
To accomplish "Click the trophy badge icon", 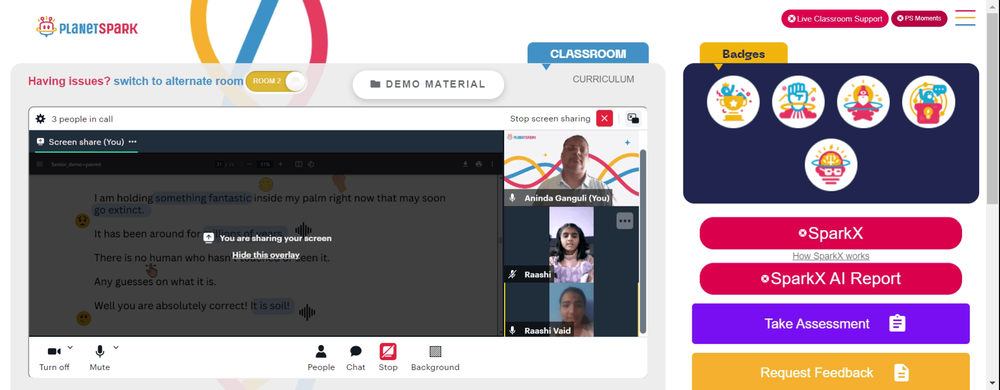I will (733, 102).
